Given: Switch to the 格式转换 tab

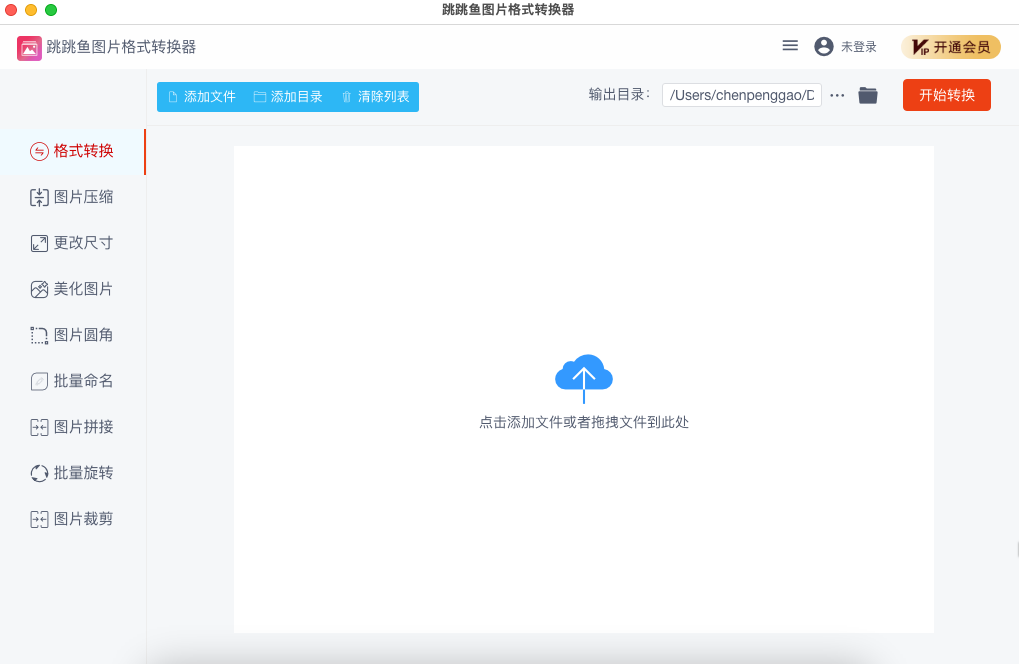Looking at the screenshot, I should (72, 152).
